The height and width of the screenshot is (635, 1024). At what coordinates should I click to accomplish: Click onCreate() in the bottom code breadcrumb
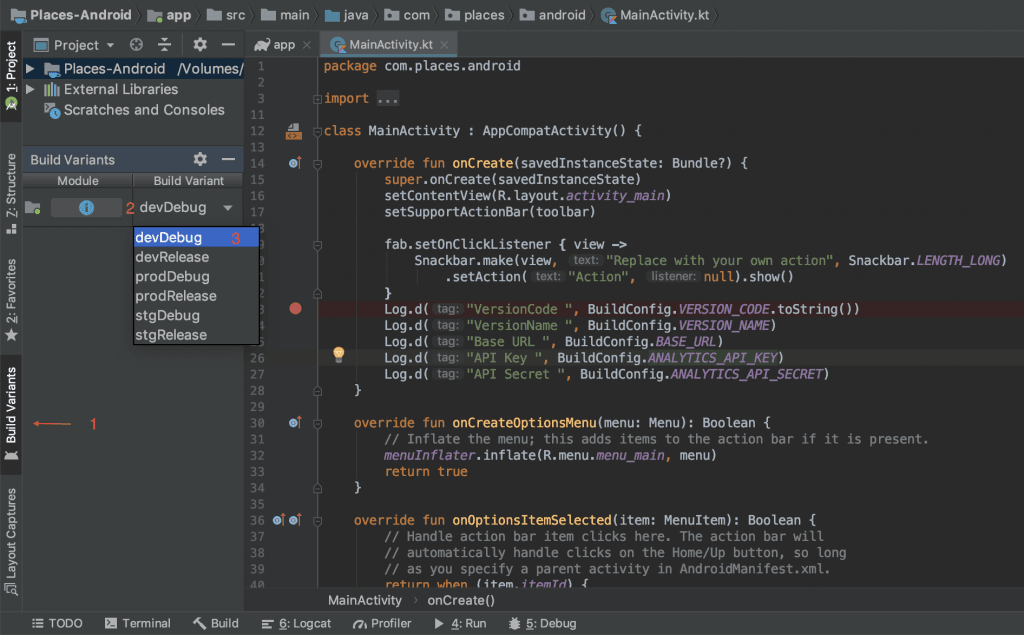click(x=461, y=600)
